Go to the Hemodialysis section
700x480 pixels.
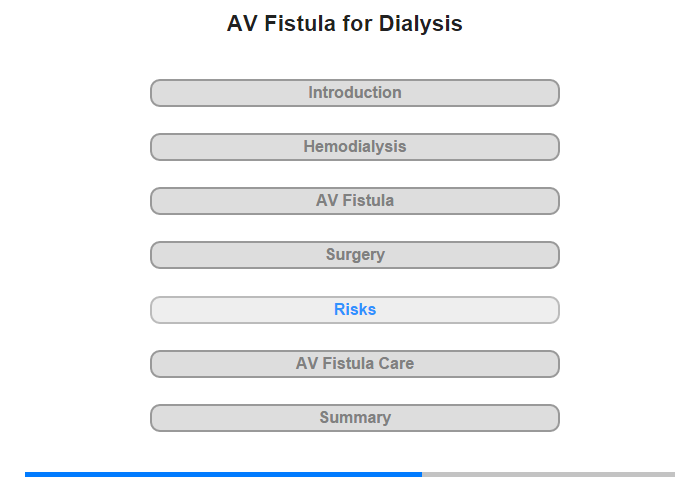click(354, 147)
